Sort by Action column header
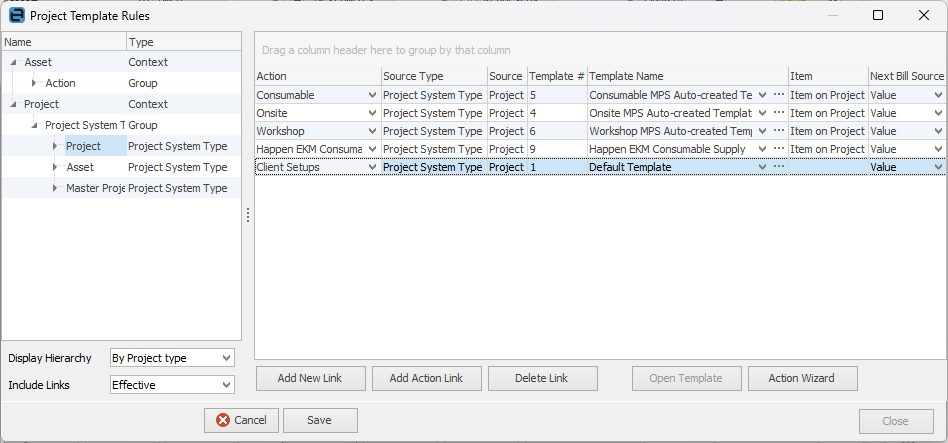 point(318,76)
